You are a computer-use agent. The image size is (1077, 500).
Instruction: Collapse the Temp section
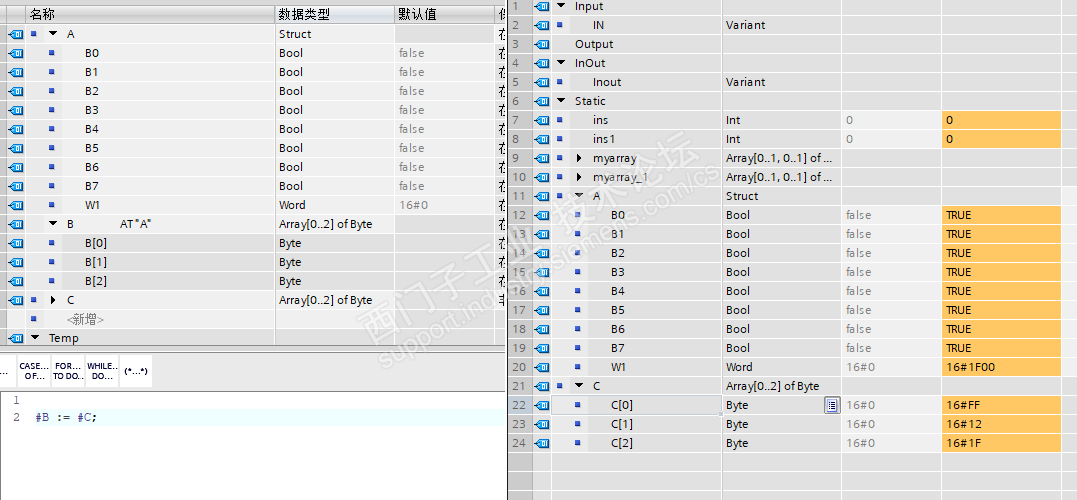[x=35, y=338]
